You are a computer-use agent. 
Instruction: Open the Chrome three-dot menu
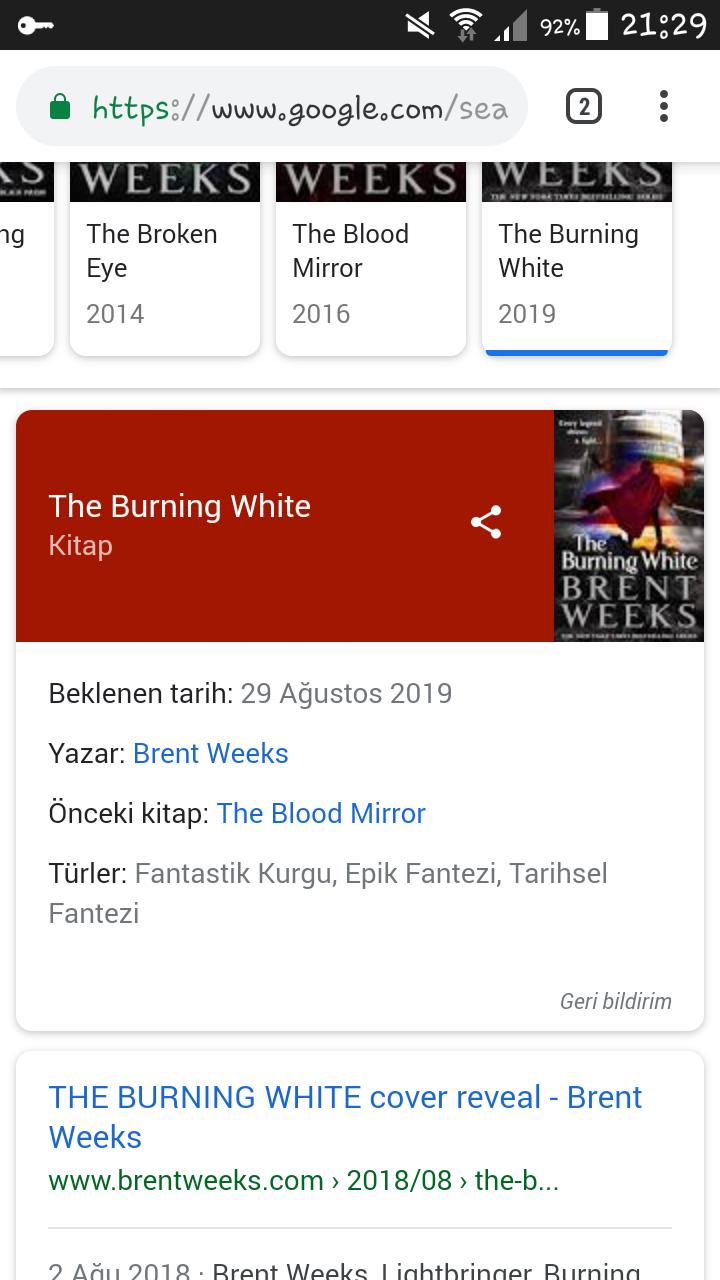tap(663, 106)
